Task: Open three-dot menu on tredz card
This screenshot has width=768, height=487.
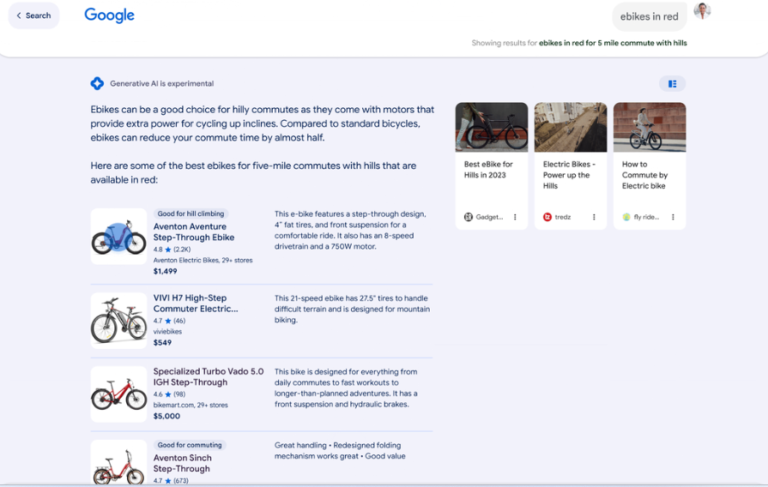Action: click(594, 217)
